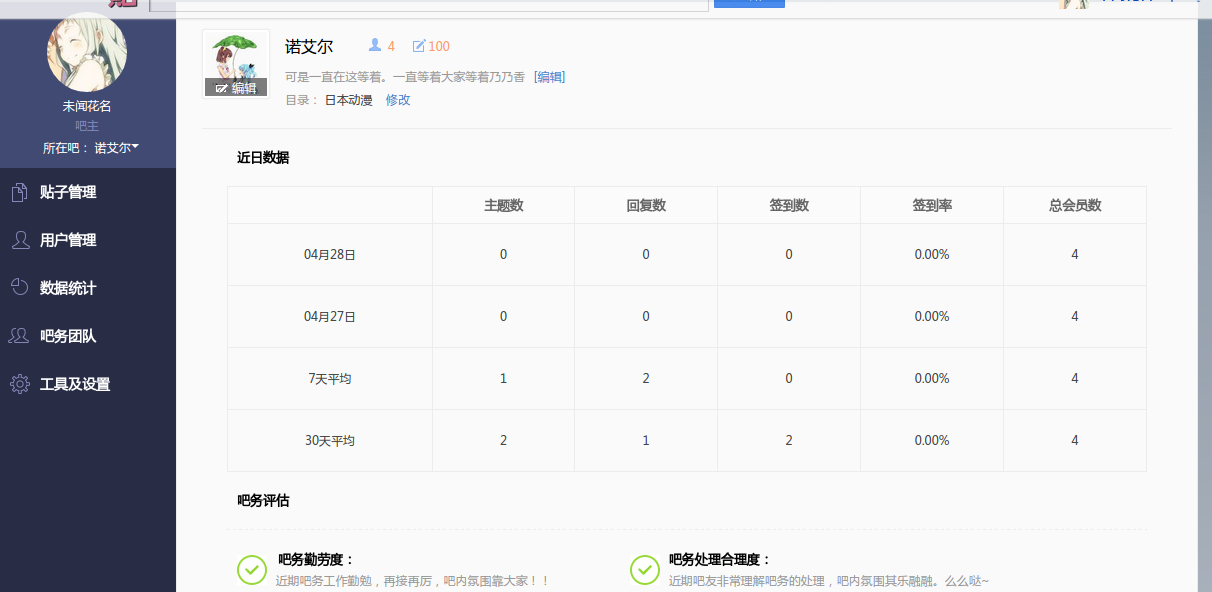Click the blue search button at top

(x=749, y=4)
